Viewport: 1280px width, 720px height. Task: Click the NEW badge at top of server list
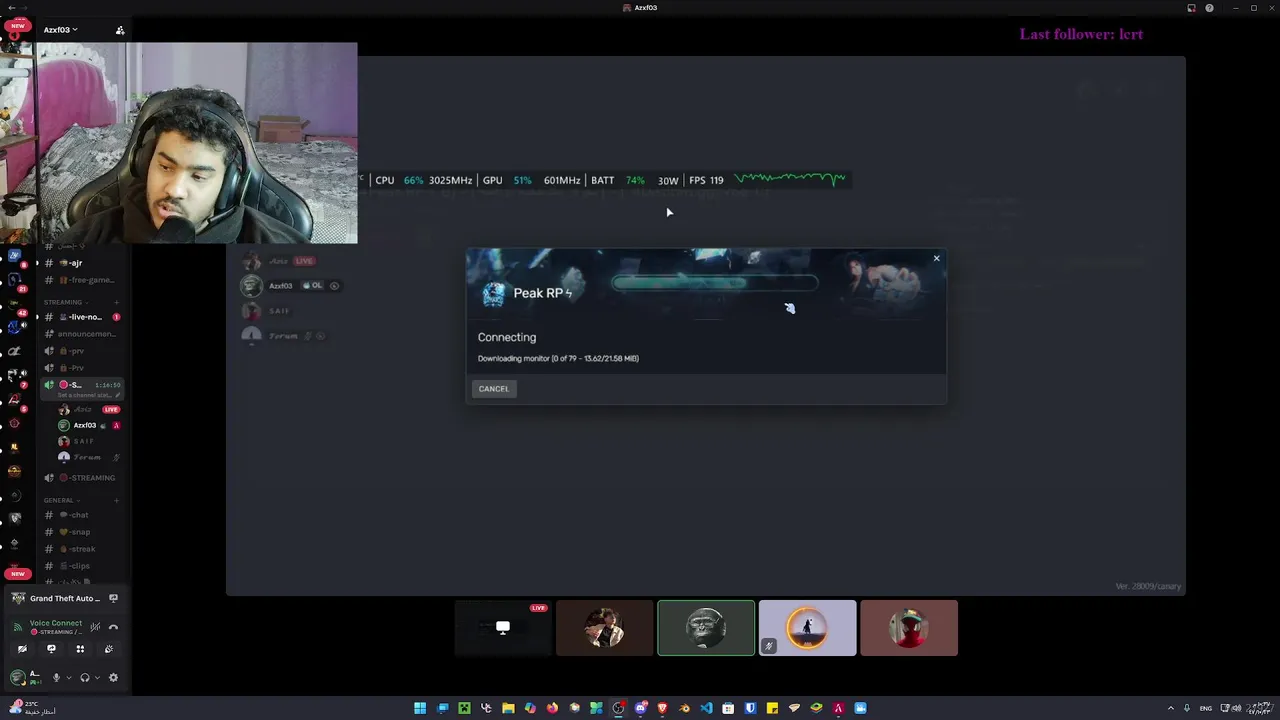(x=17, y=26)
